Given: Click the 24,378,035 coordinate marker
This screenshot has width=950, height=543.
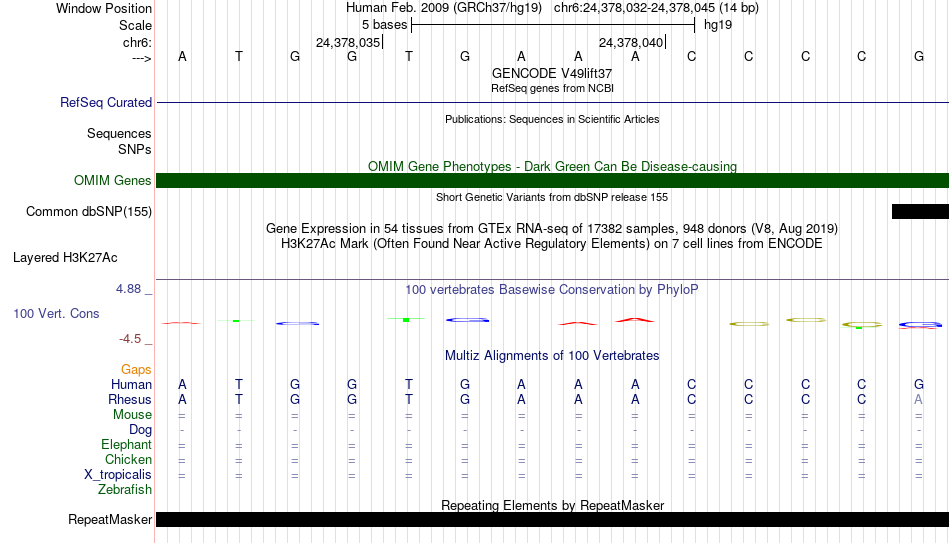Looking at the screenshot, I should click(x=348, y=42).
